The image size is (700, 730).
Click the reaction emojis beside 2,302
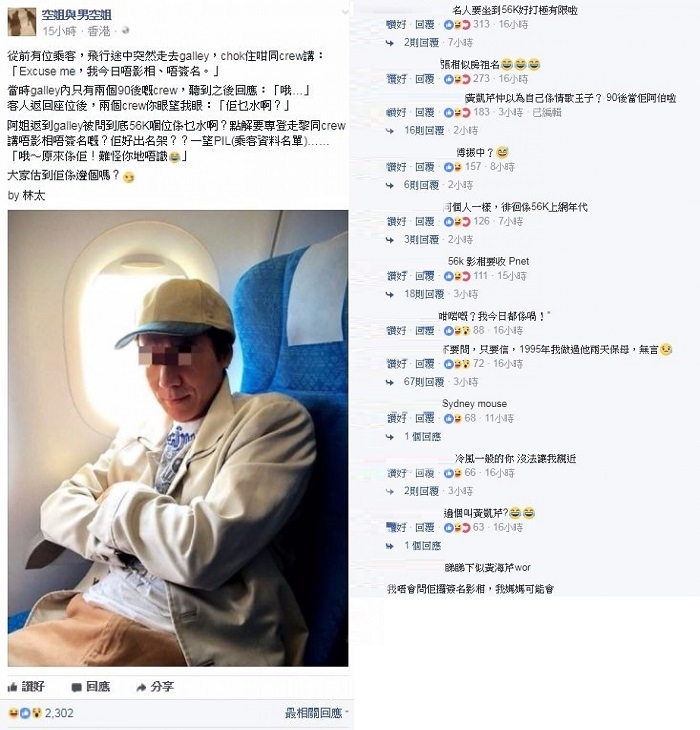pyautogui.click(x=25, y=713)
